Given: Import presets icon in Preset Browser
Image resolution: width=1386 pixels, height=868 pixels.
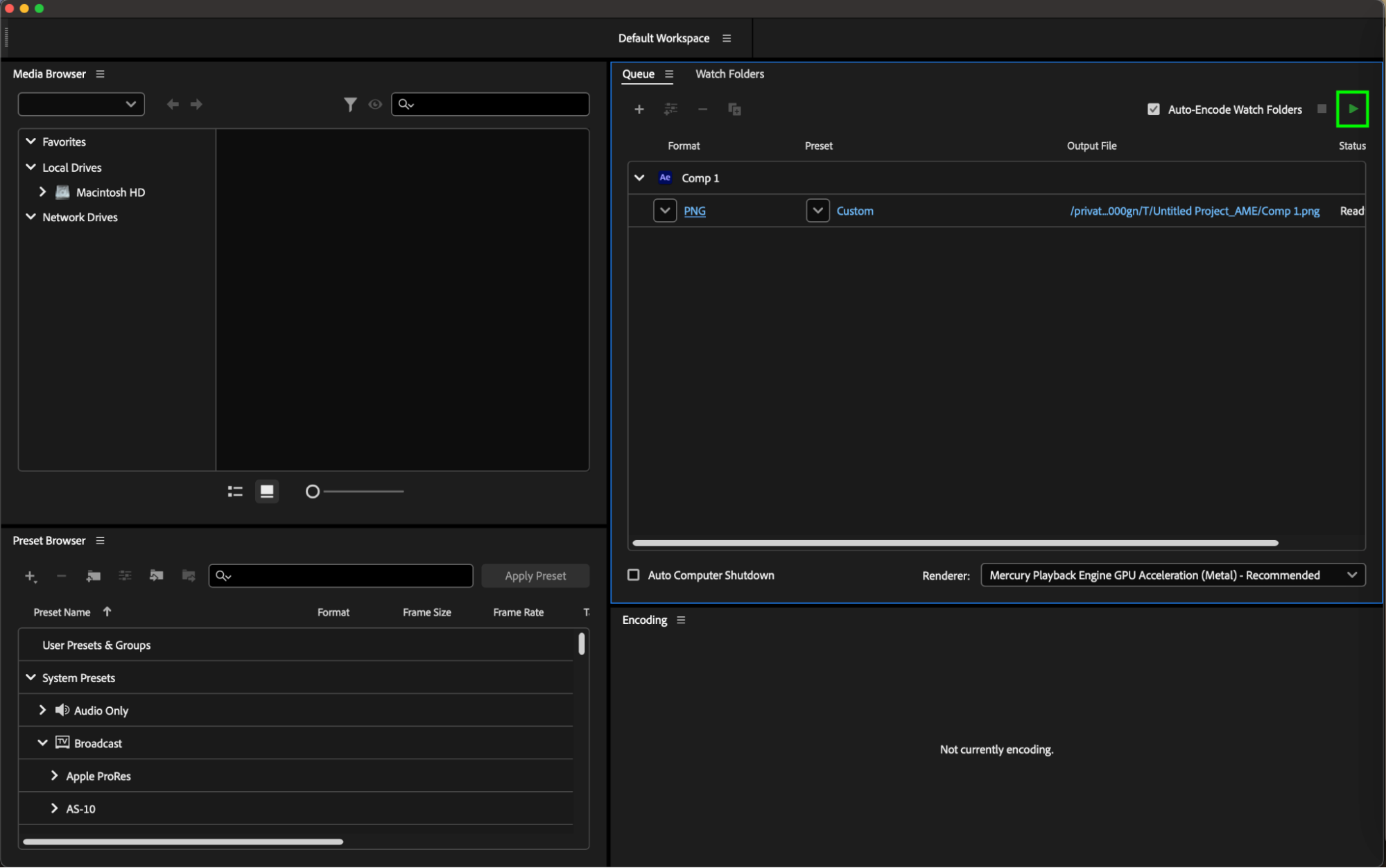Looking at the screenshot, I should click(x=156, y=575).
